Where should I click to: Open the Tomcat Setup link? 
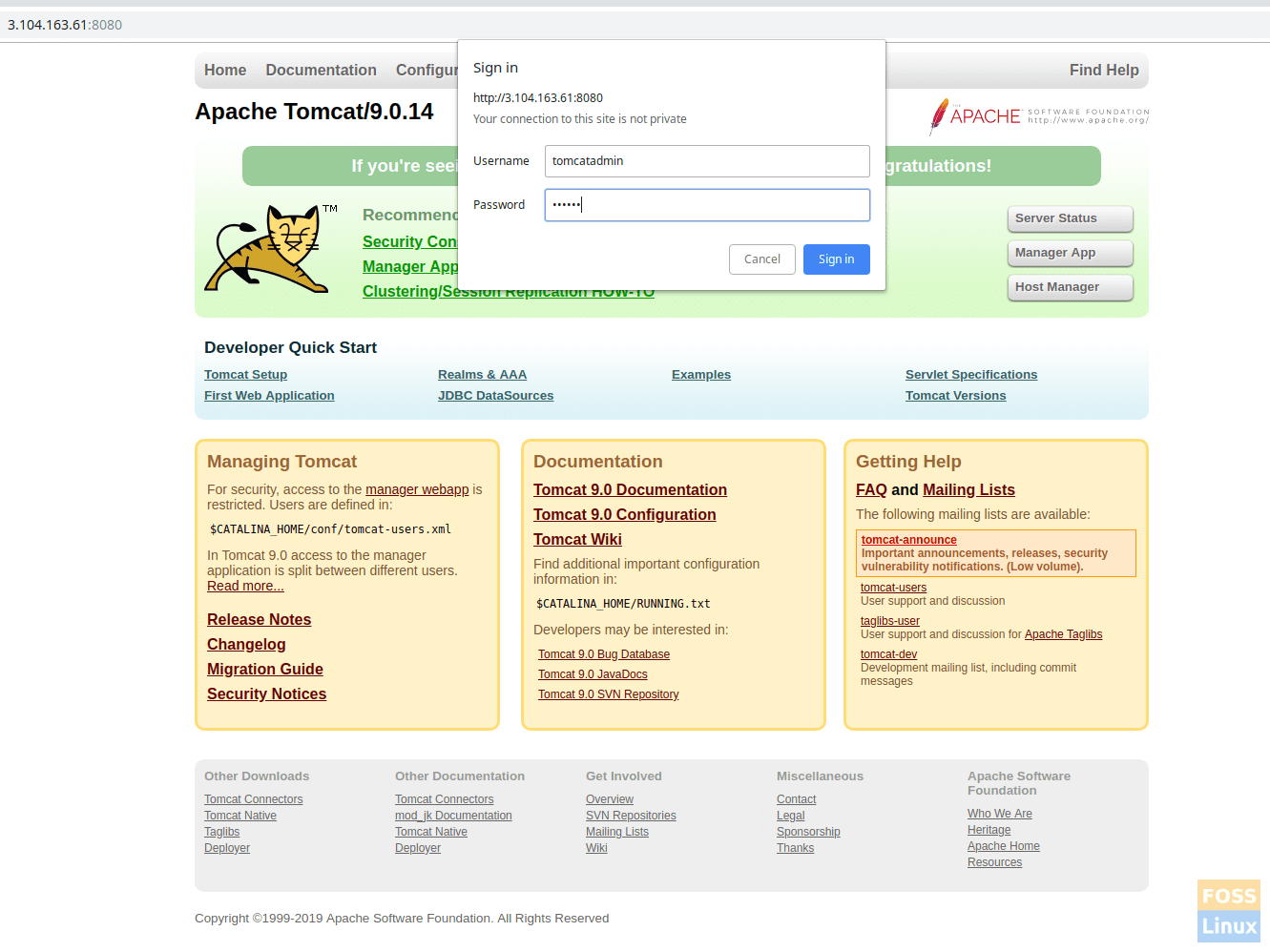point(245,375)
